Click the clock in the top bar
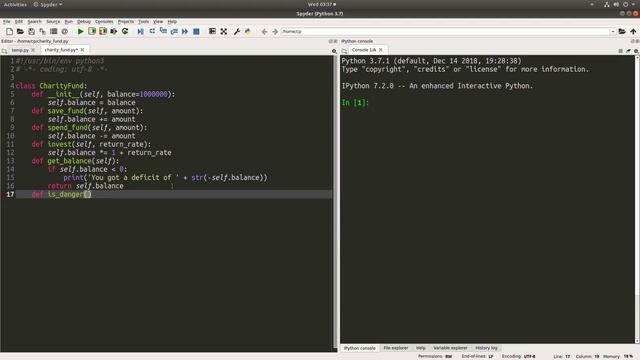 [x=322, y=4]
